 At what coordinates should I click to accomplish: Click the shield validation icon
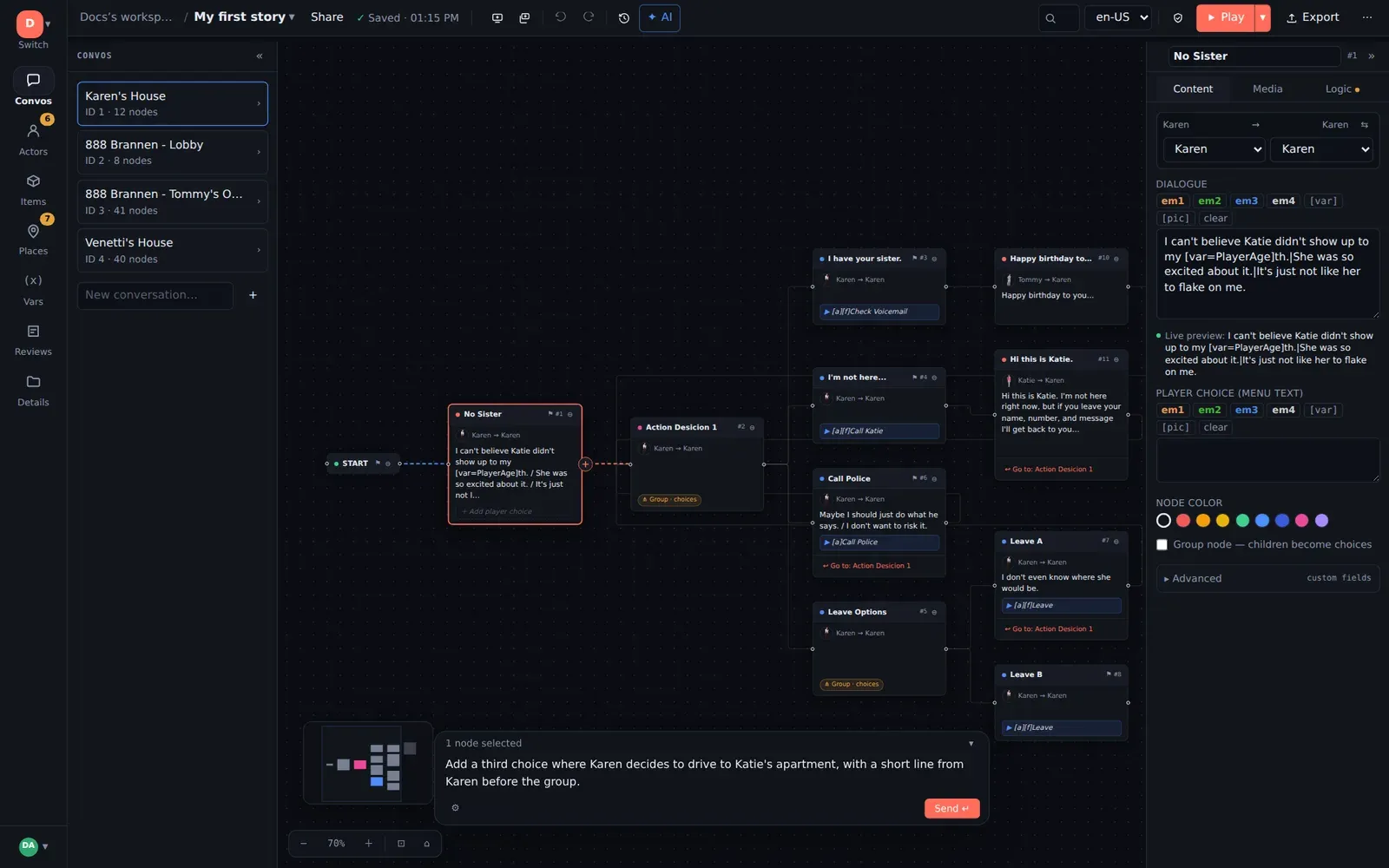(1178, 17)
